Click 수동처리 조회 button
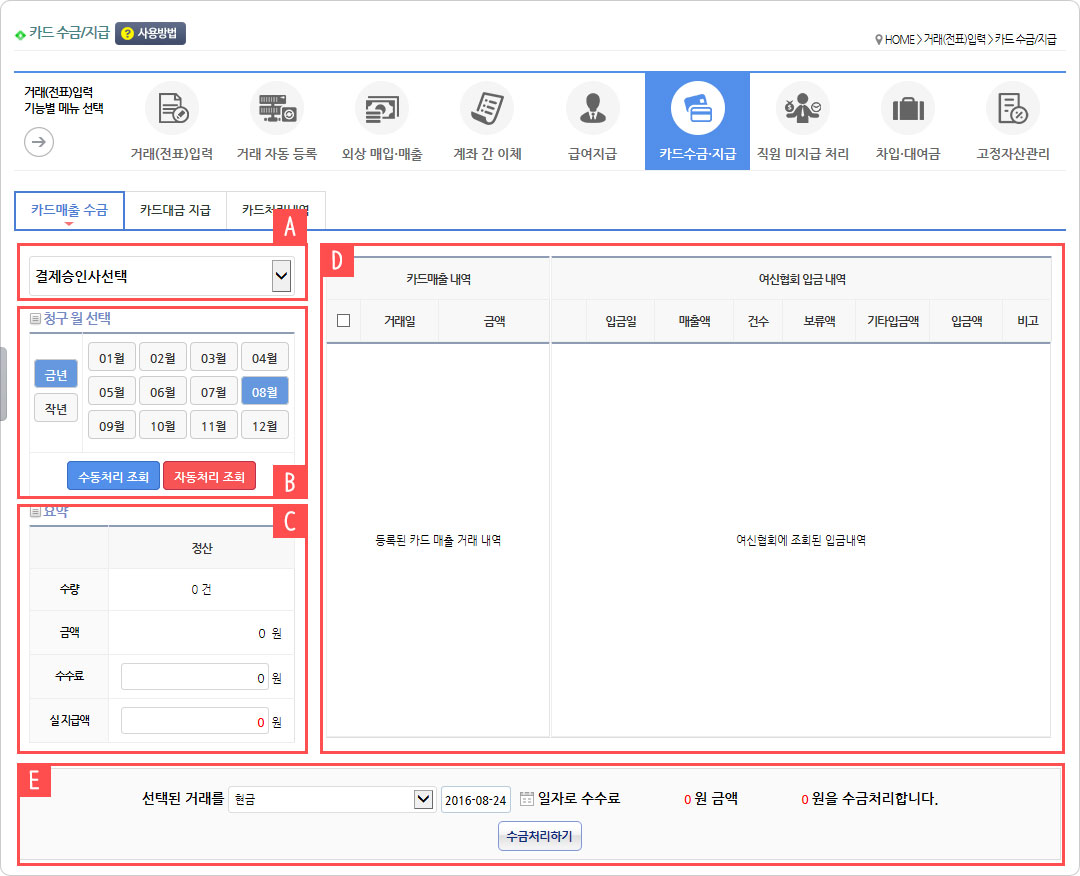The image size is (1080, 876). click(x=113, y=476)
